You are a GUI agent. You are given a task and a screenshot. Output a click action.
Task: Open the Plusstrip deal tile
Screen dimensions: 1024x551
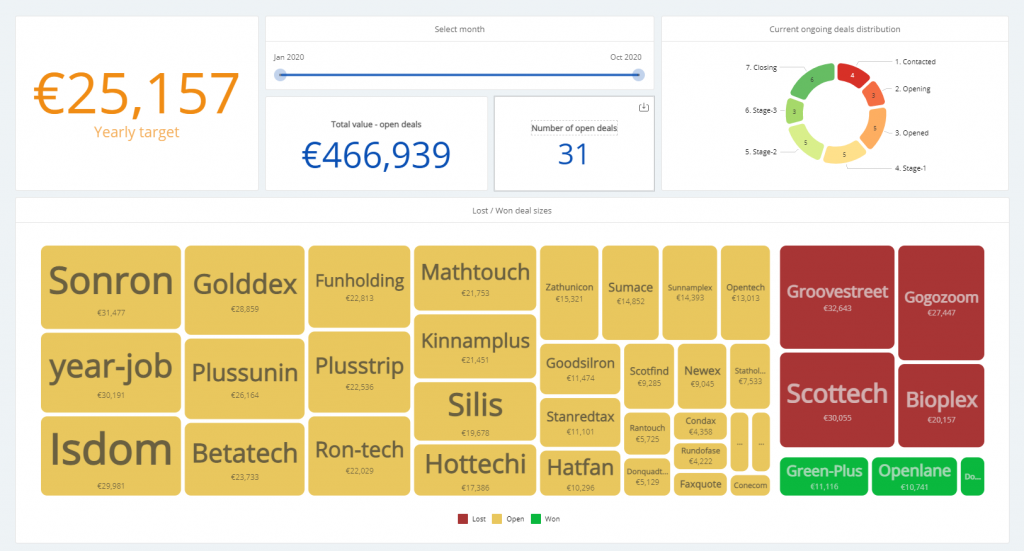(359, 372)
